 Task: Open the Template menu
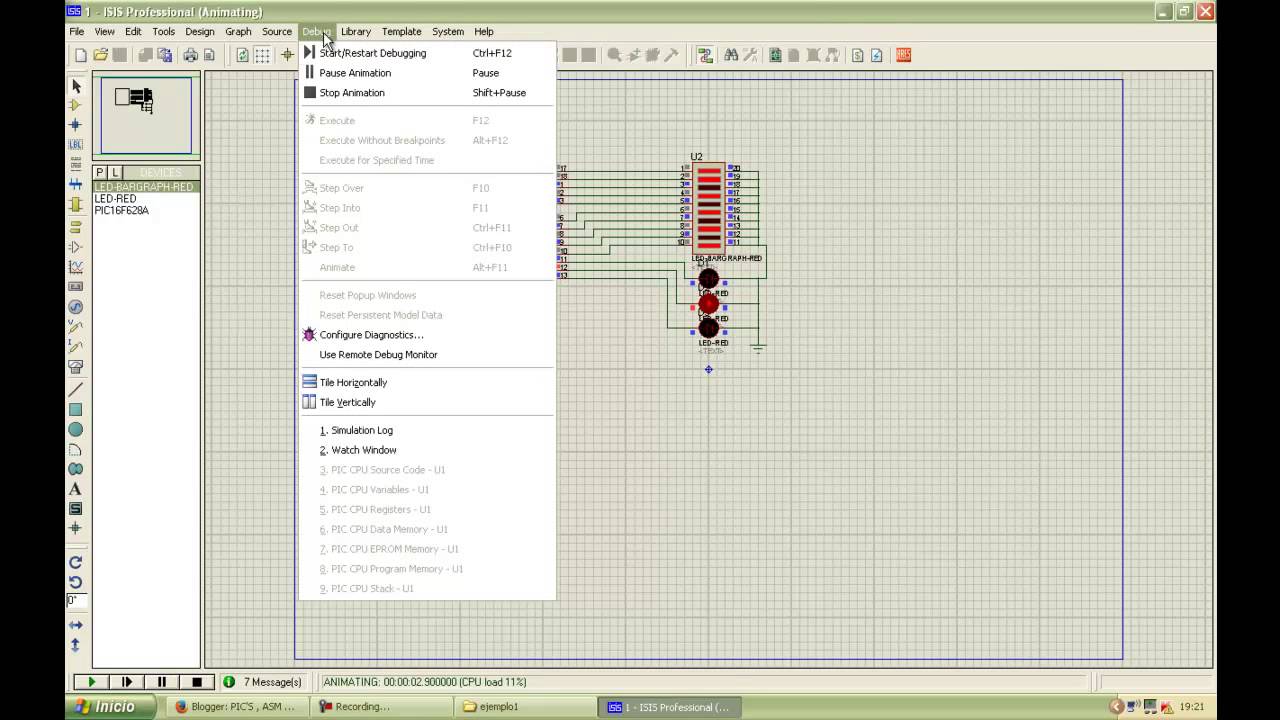tap(401, 32)
